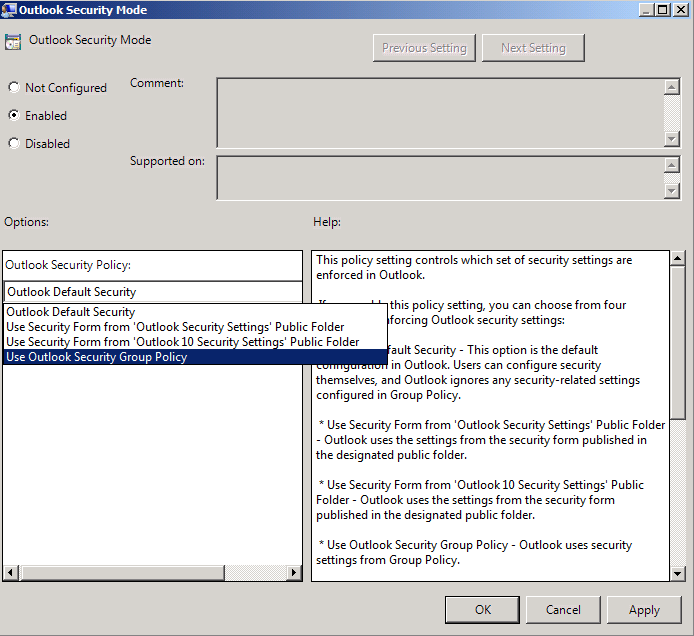
Task: Click the Next Setting button
Action: (x=533, y=48)
